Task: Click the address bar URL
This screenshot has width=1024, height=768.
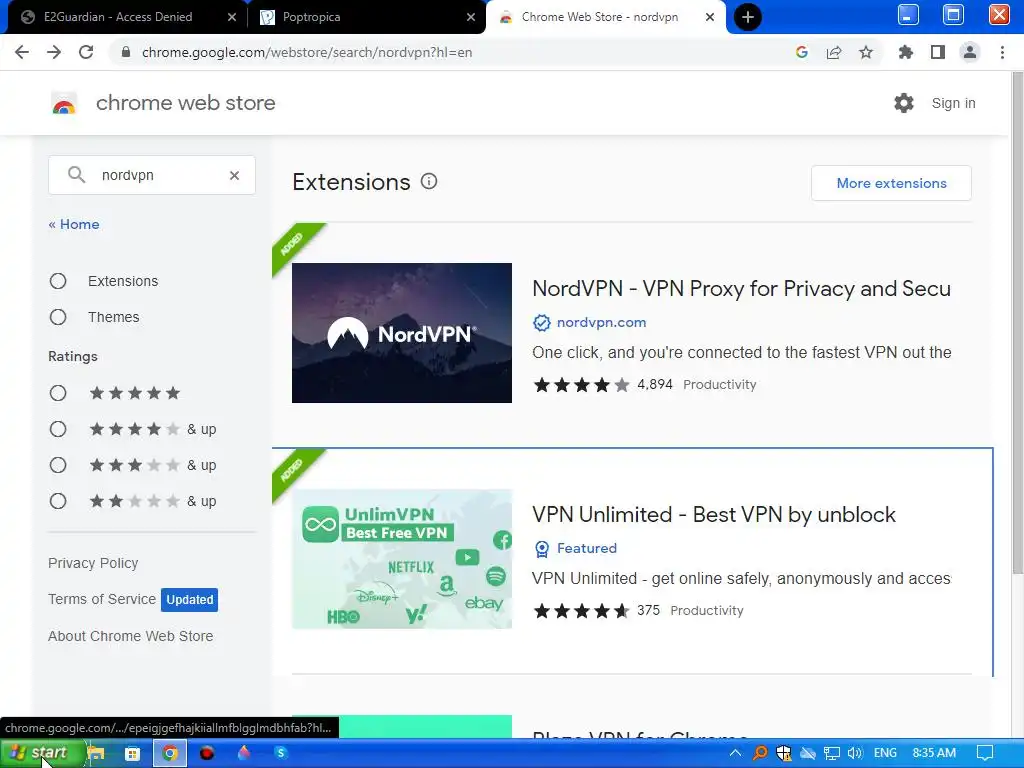Action: pos(307,52)
